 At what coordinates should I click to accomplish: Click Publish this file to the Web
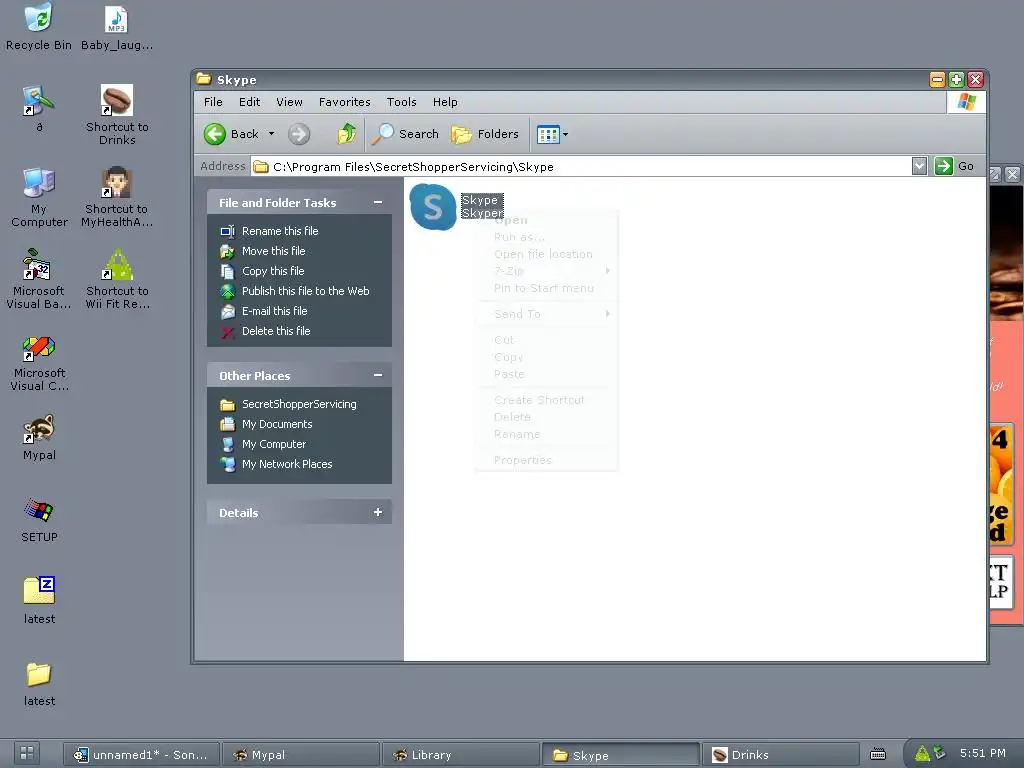coord(305,291)
